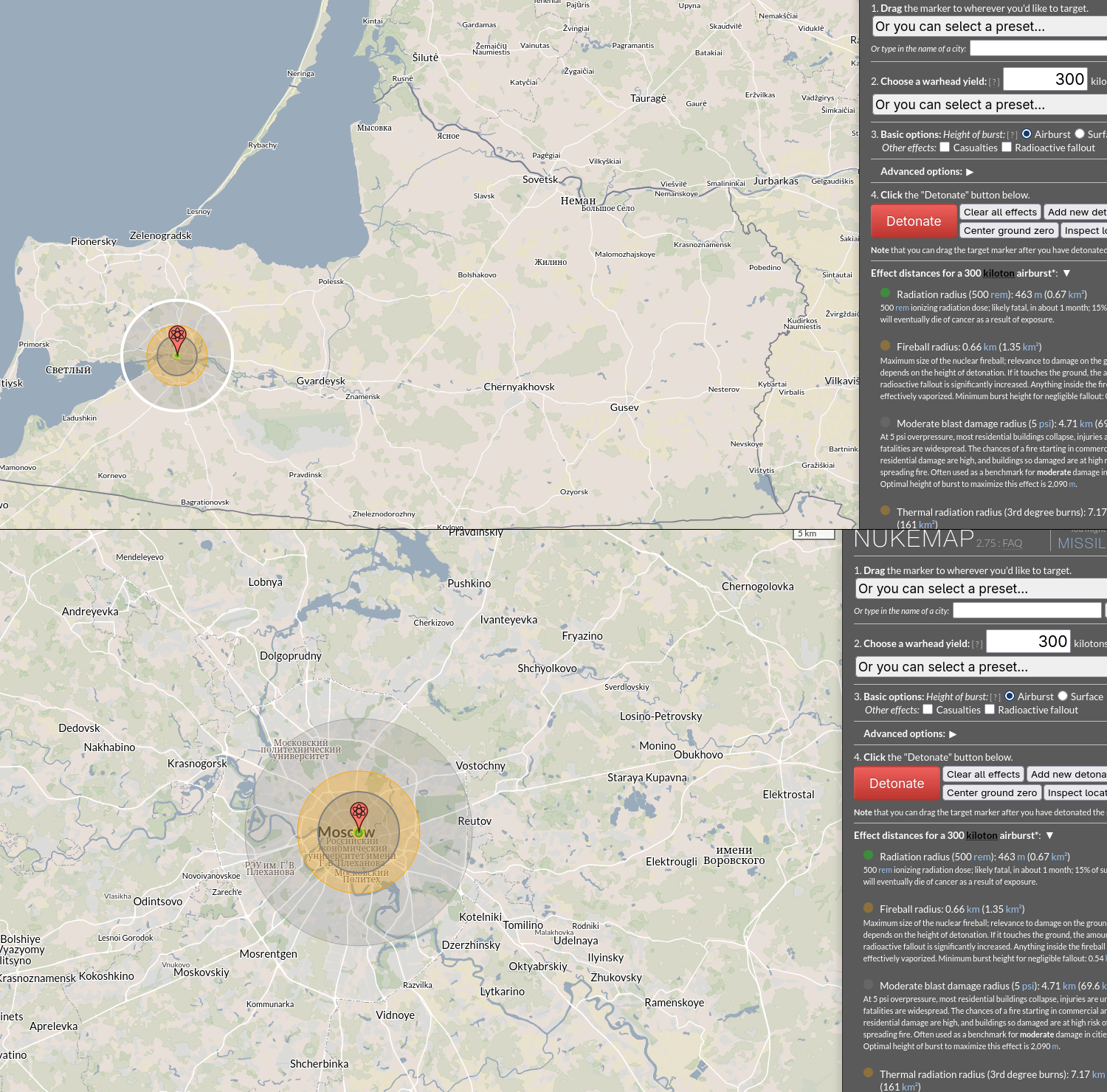Screen dimensions: 1107x1092
Task: Click the Fireball radius color dot in upper window
Action: point(885,345)
